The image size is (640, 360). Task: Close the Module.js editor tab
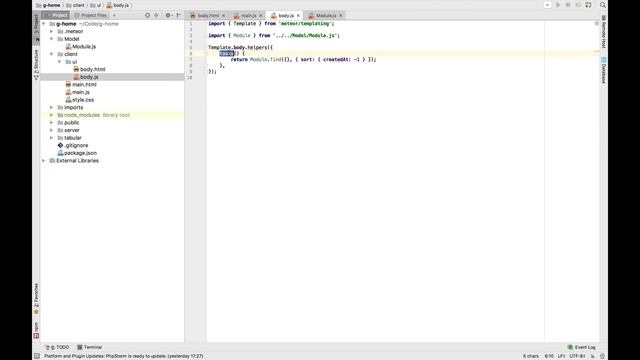tap(341, 16)
